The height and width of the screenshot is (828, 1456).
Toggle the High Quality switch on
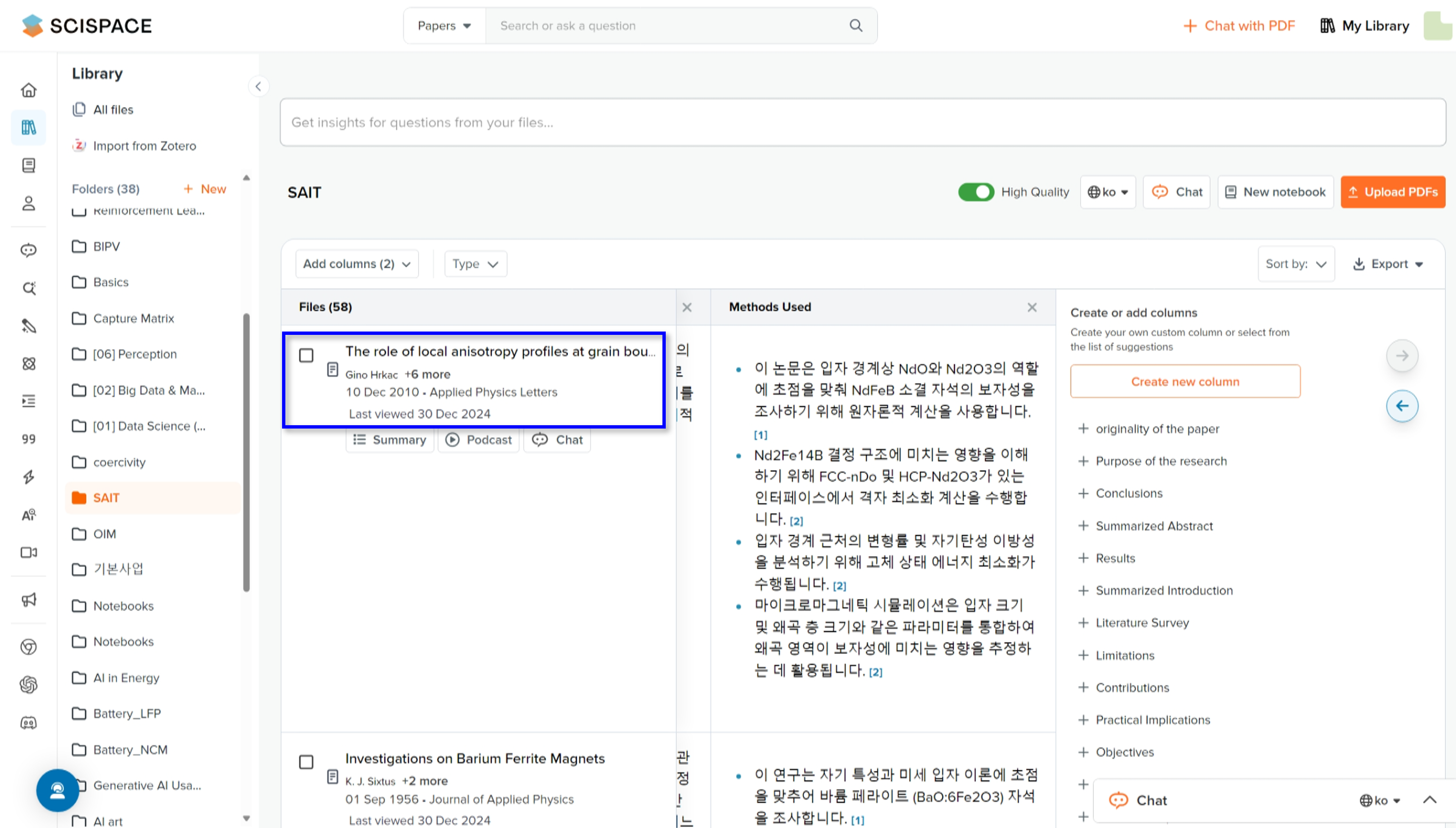[975, 191]
